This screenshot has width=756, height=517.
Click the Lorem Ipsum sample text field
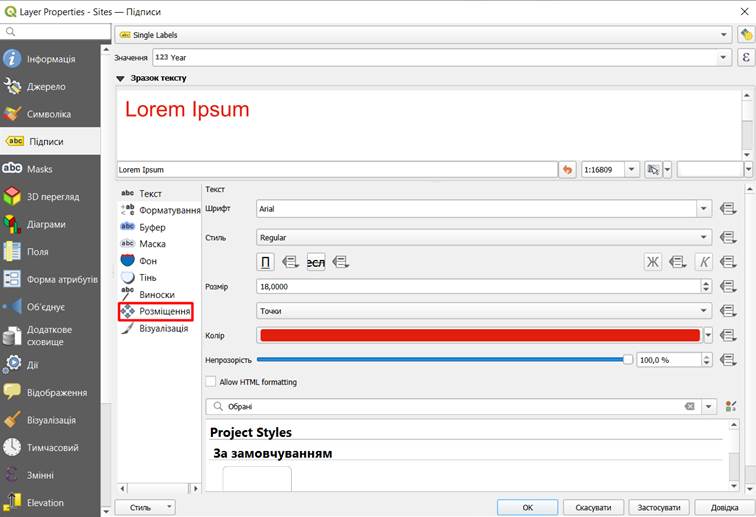pyautogui.click(x=336, y=170)
